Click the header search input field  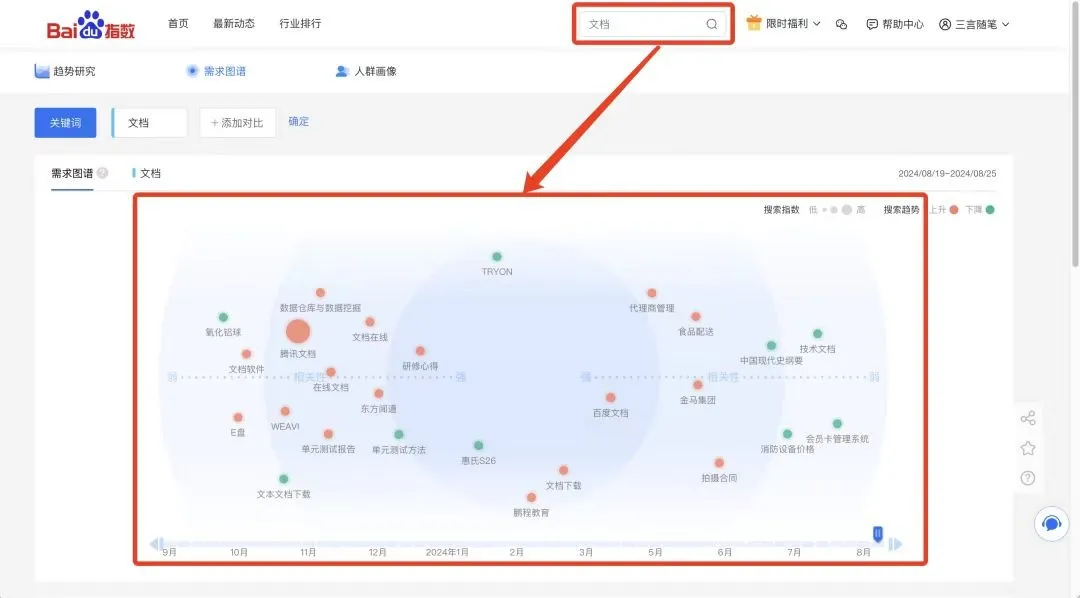(x=652, y=24)
